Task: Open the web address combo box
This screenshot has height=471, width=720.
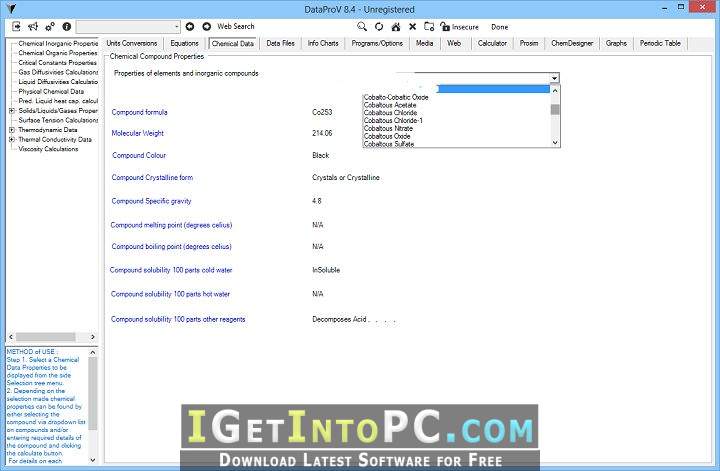Action: coord(128,27)
